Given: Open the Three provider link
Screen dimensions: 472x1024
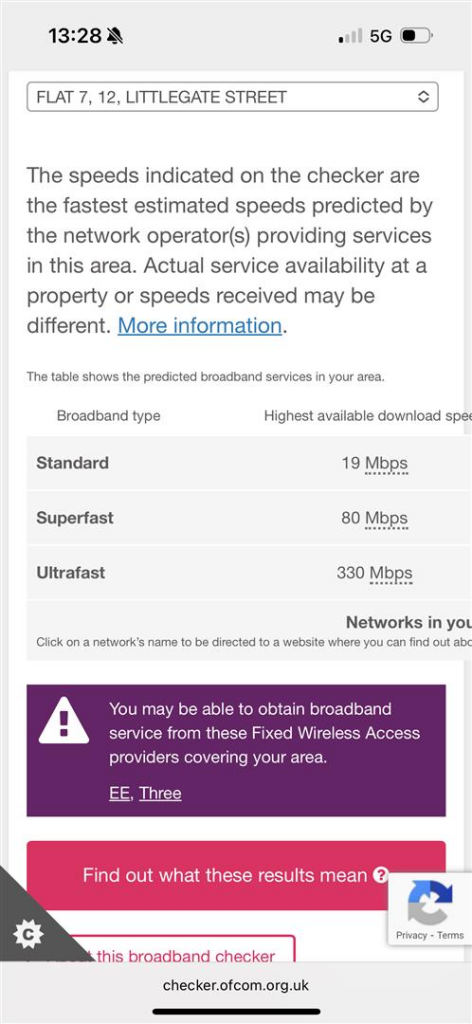Looking at the screenshot, I should point(160,793).
